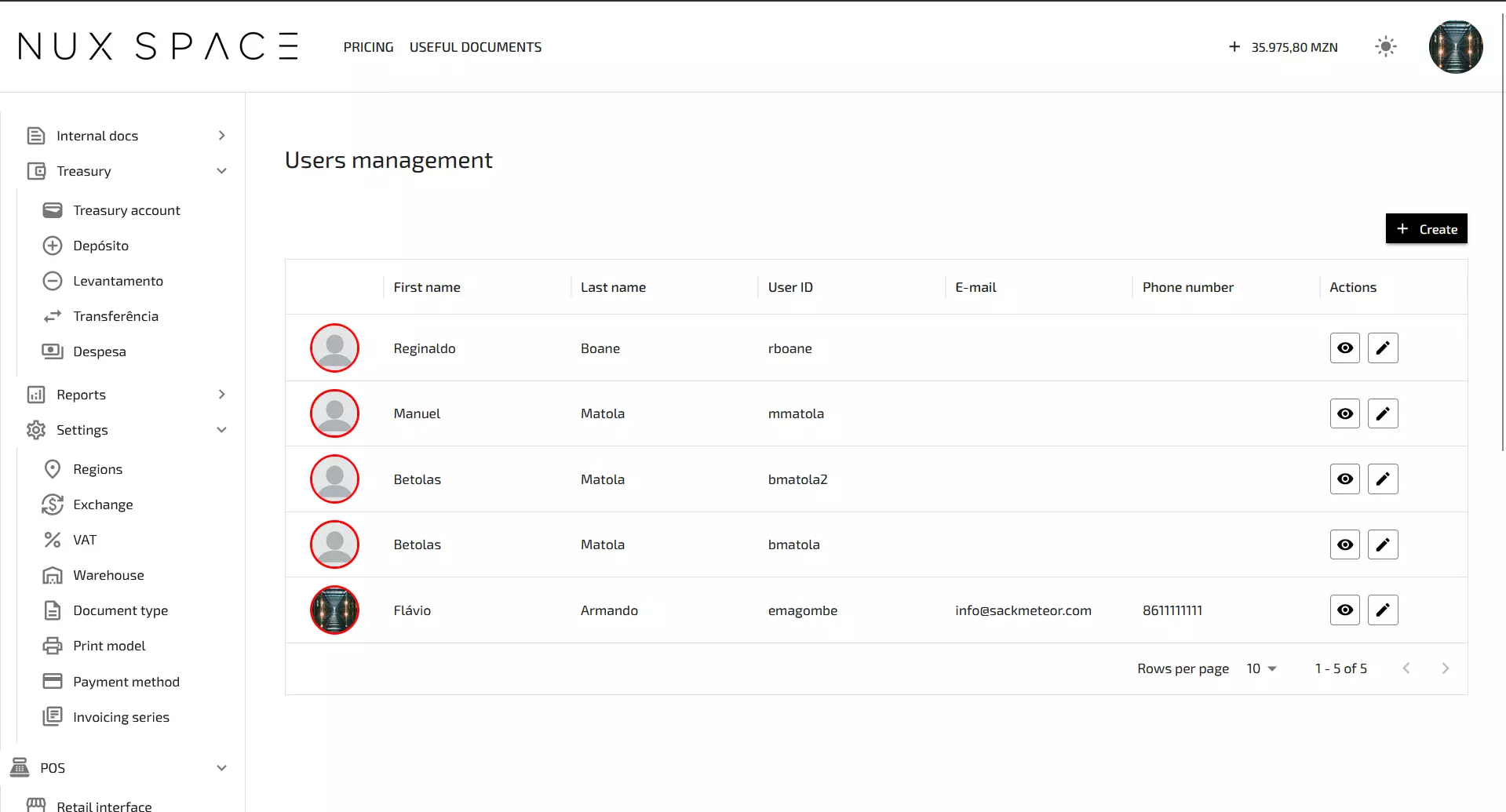Screen dimensions: 1506x812
Task: Click the Depósito plus-circle icon
Action: click(x=53, y=246)
